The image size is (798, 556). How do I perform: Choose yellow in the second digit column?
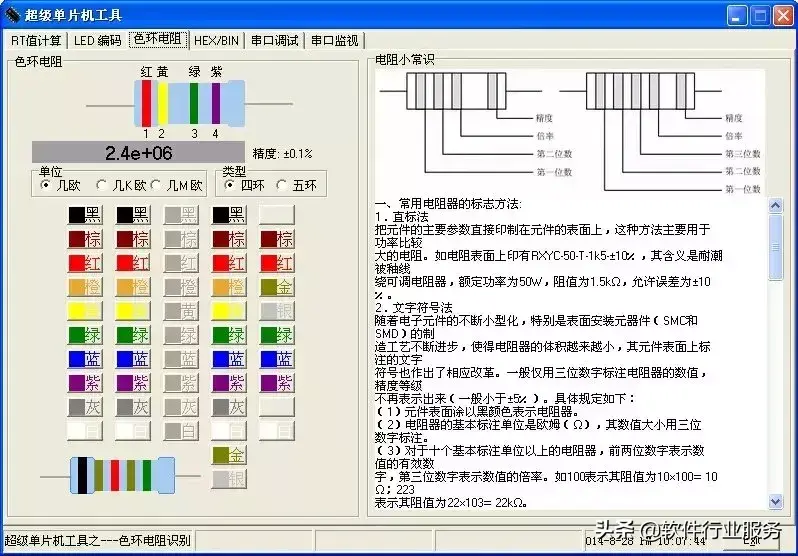(x=133, y=311)
